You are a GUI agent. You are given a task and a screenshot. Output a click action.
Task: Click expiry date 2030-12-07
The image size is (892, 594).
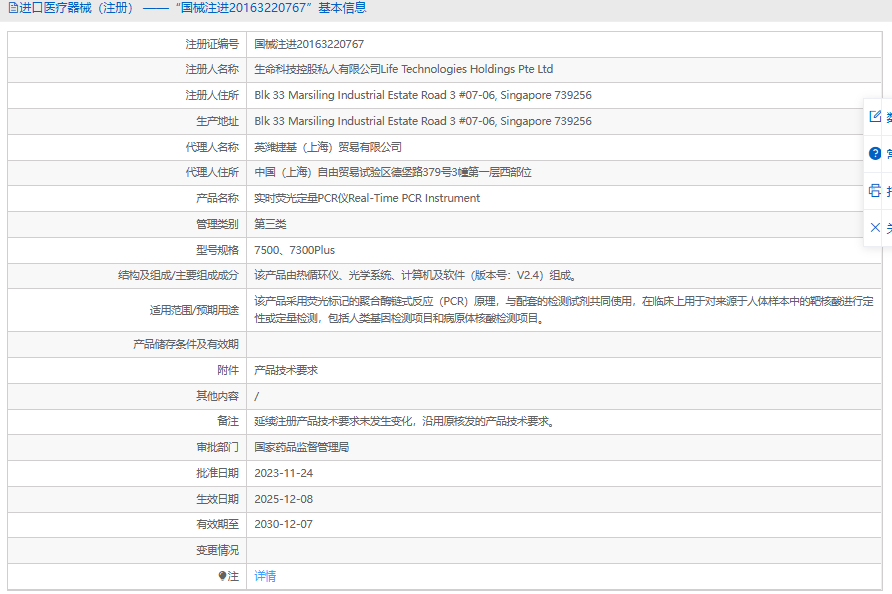(283, 525)
